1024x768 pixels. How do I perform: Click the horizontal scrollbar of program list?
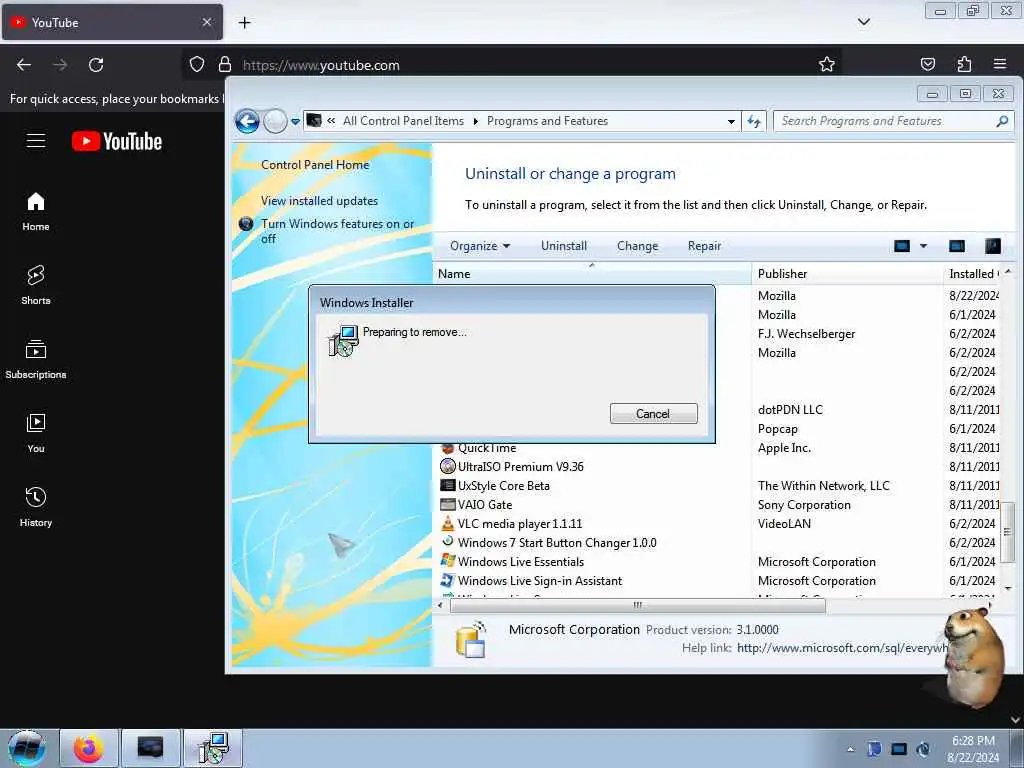(637, 605)
